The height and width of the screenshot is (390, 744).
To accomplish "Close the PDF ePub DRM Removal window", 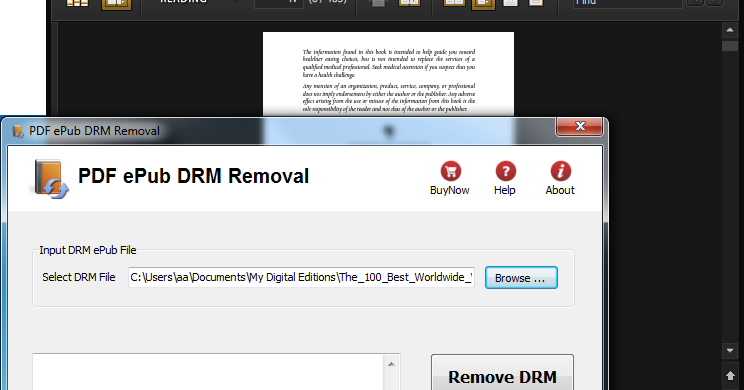I will pos(579,126).
